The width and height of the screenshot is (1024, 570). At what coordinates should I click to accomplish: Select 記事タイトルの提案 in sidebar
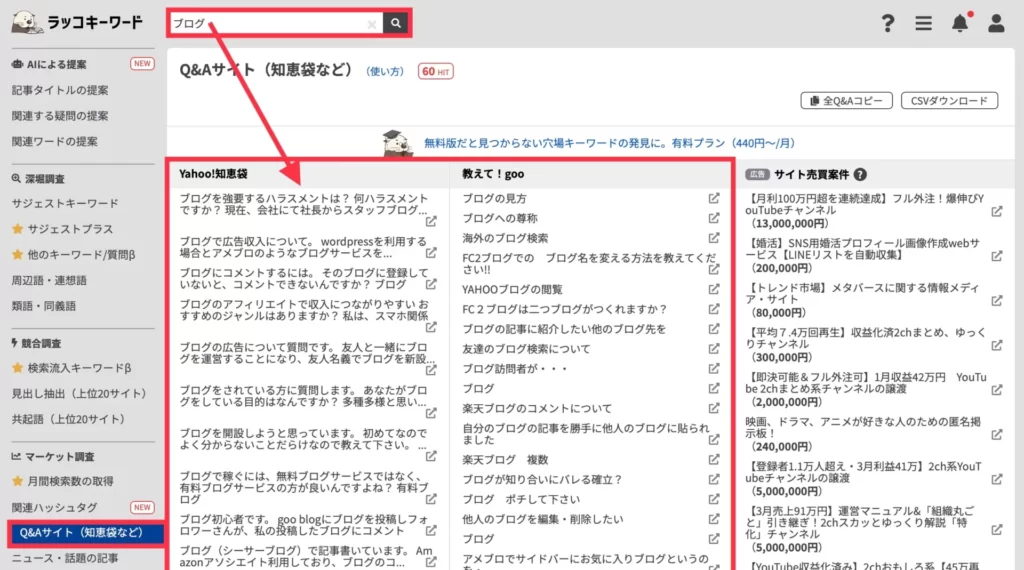point(60,90)
